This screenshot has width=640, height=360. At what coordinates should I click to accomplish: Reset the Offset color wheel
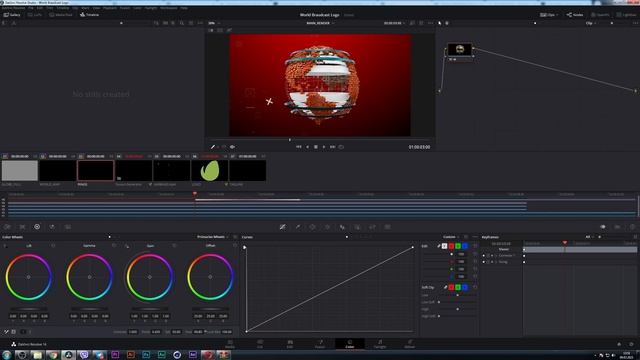(x=235, y=246)
